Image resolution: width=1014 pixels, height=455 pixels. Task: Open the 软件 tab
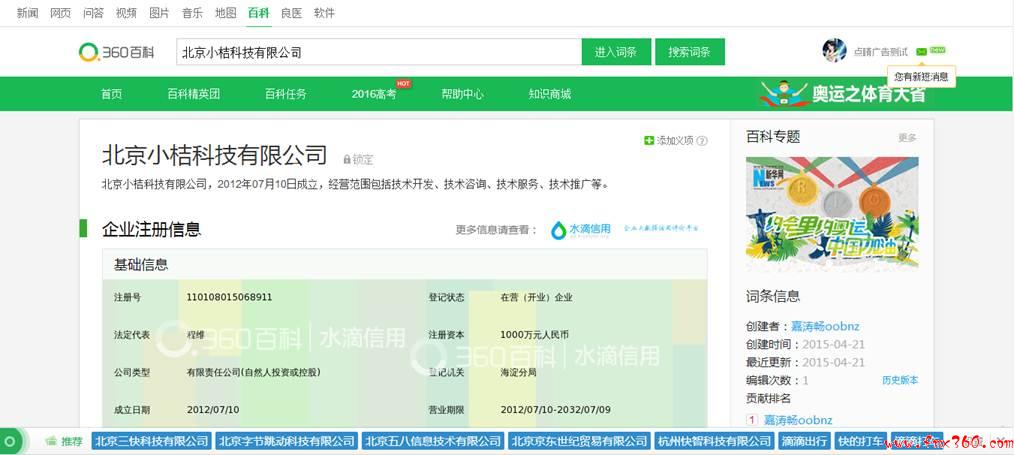(x=324, y=13)
